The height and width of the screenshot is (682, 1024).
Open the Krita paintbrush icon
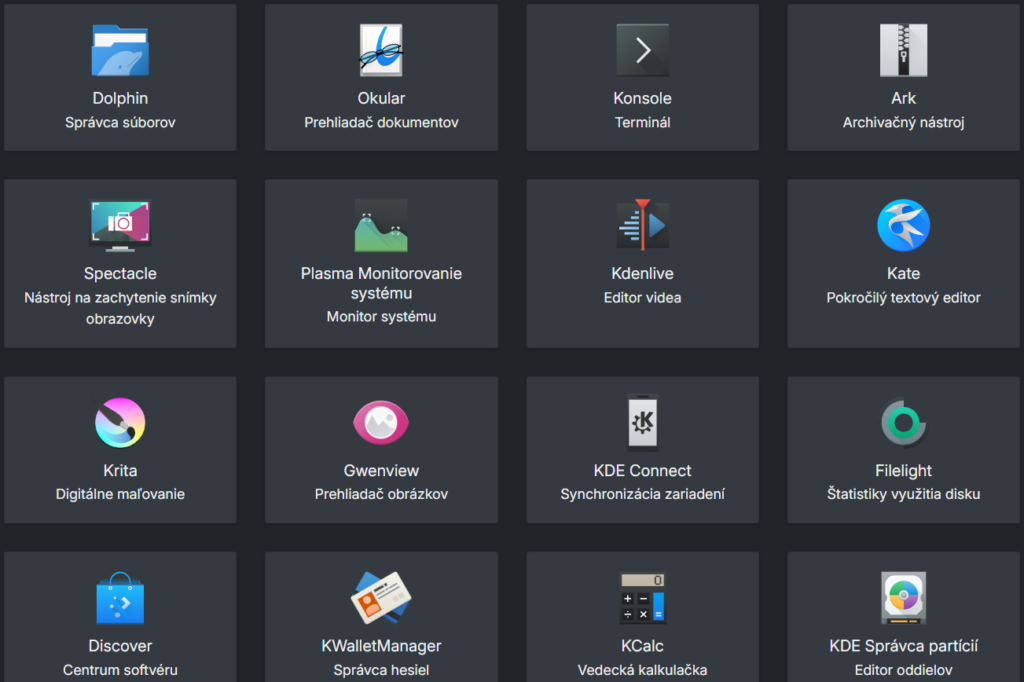click(120, 423)
